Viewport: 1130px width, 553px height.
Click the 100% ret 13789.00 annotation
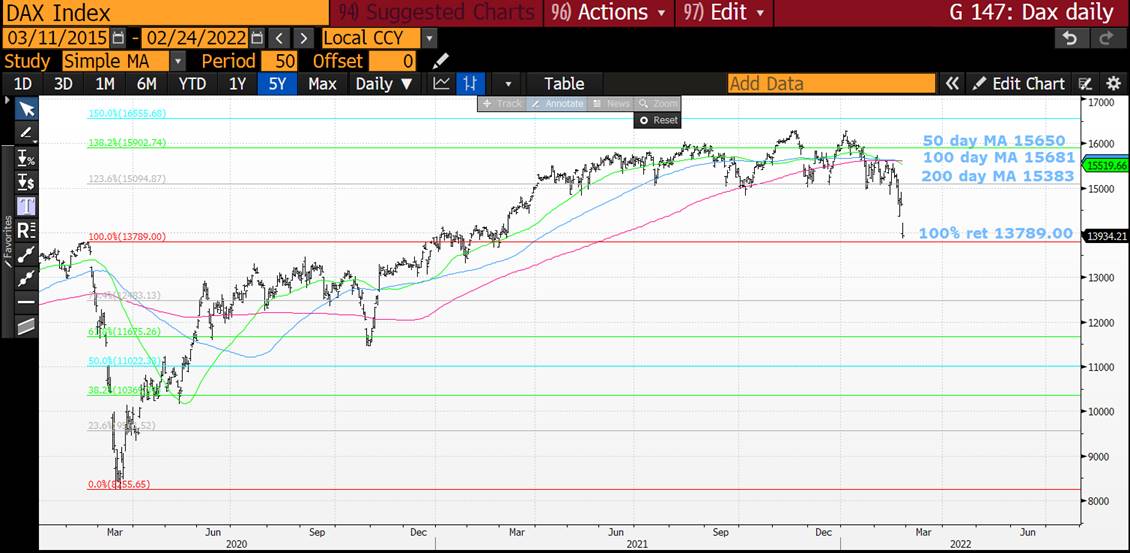[x=996, y=234]
